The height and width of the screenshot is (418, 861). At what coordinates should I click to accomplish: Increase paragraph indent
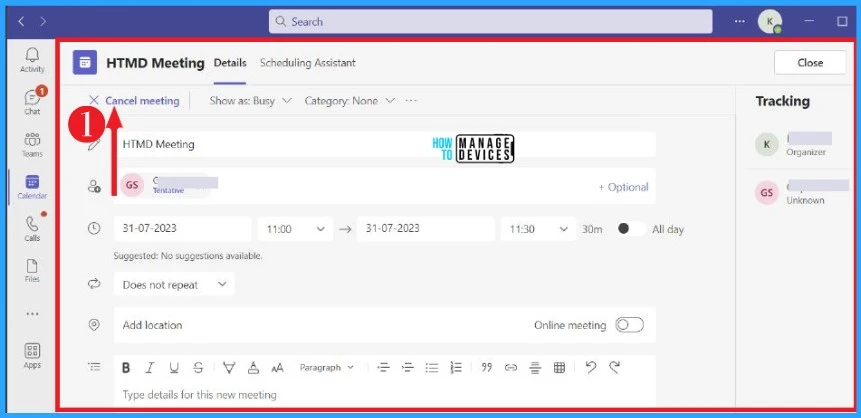(x=407, y=368)
